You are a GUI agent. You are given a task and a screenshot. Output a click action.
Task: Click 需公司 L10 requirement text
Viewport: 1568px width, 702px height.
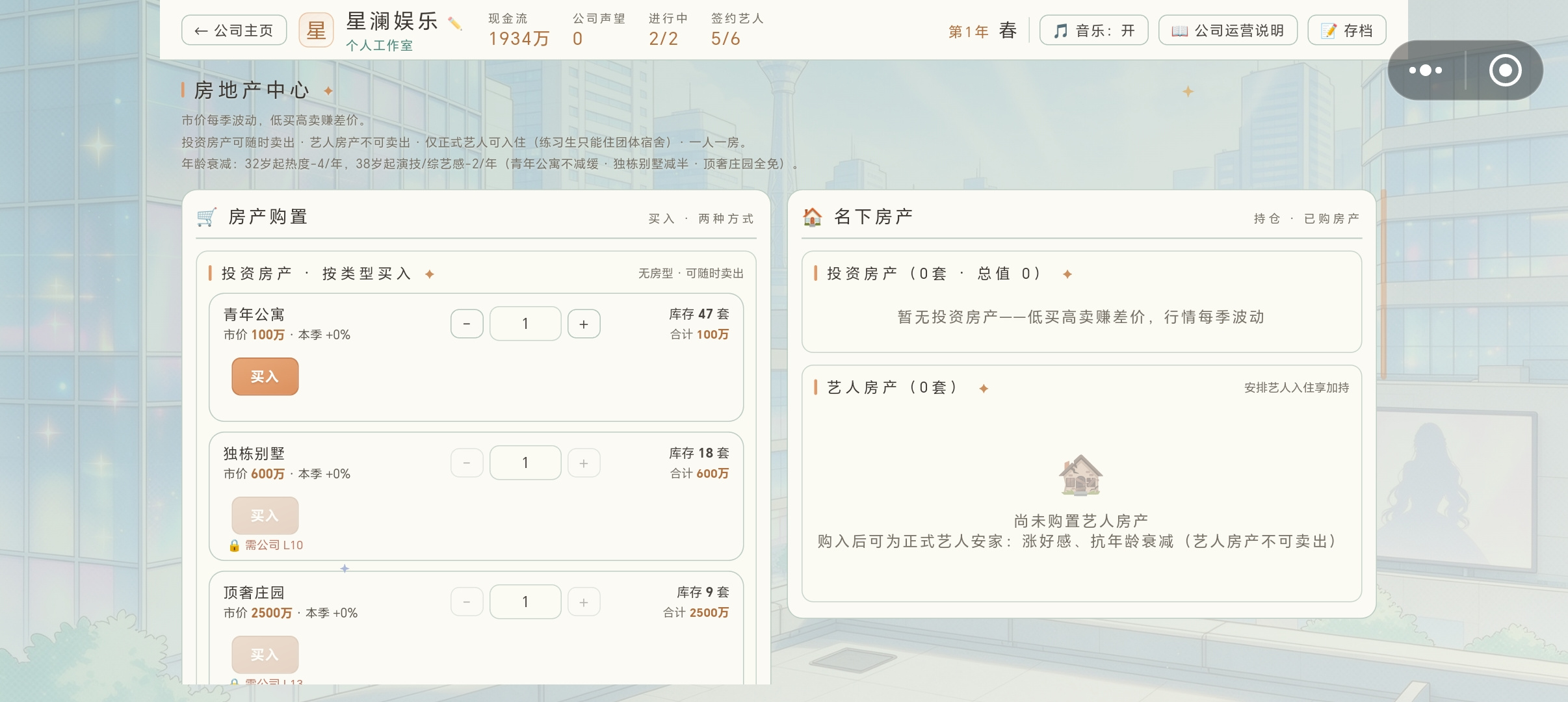274,545
